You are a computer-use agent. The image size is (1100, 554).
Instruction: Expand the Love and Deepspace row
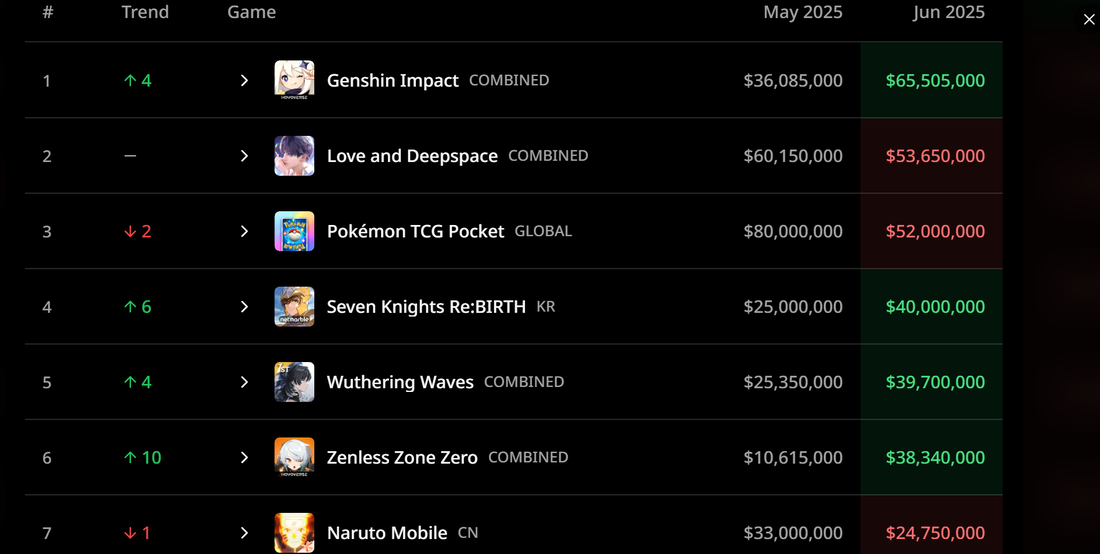244,156
